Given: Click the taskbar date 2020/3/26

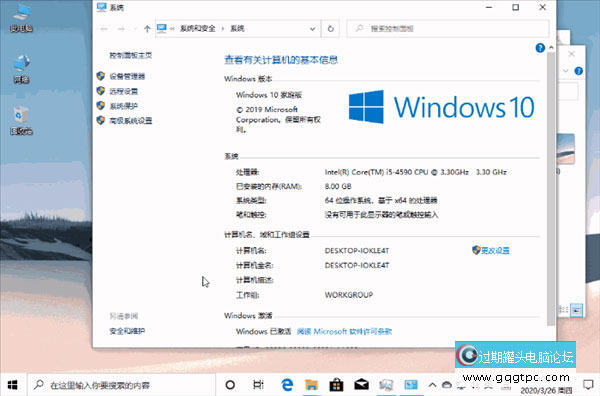Looking at the screenshot, I should 546,390.
